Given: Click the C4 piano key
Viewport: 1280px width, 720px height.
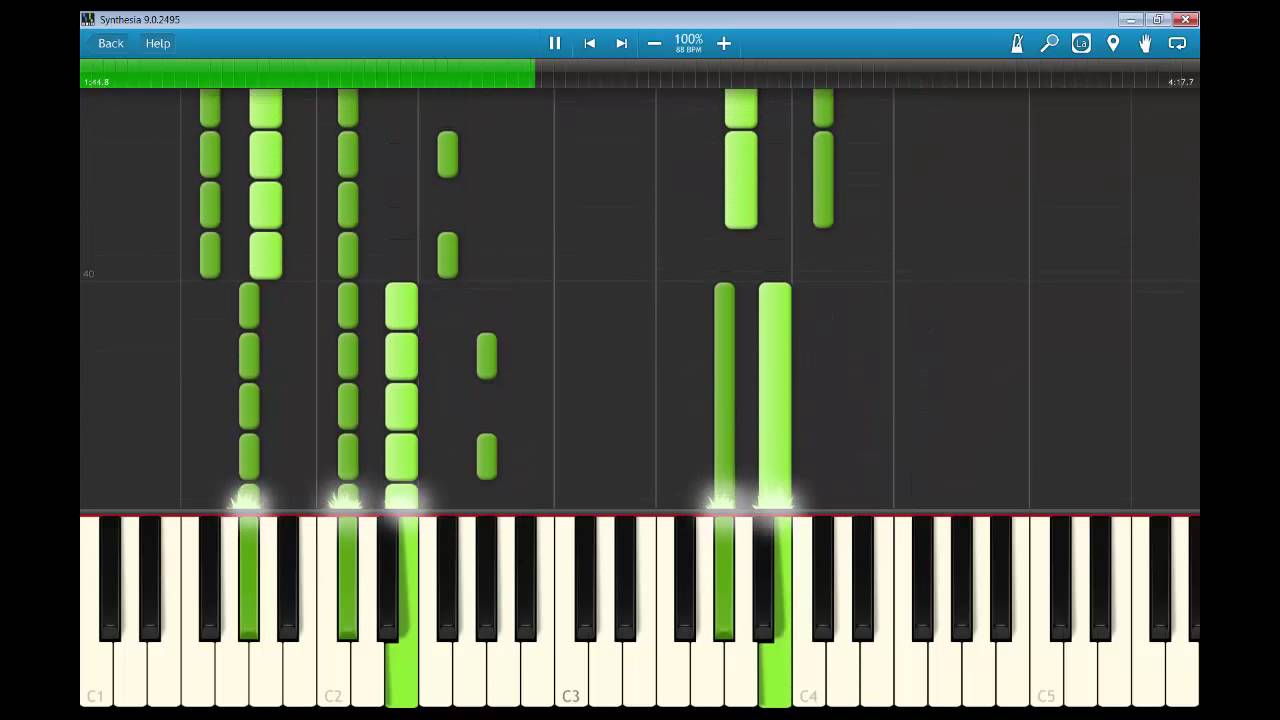Looking at the screenshot, I should click(809, 675).
